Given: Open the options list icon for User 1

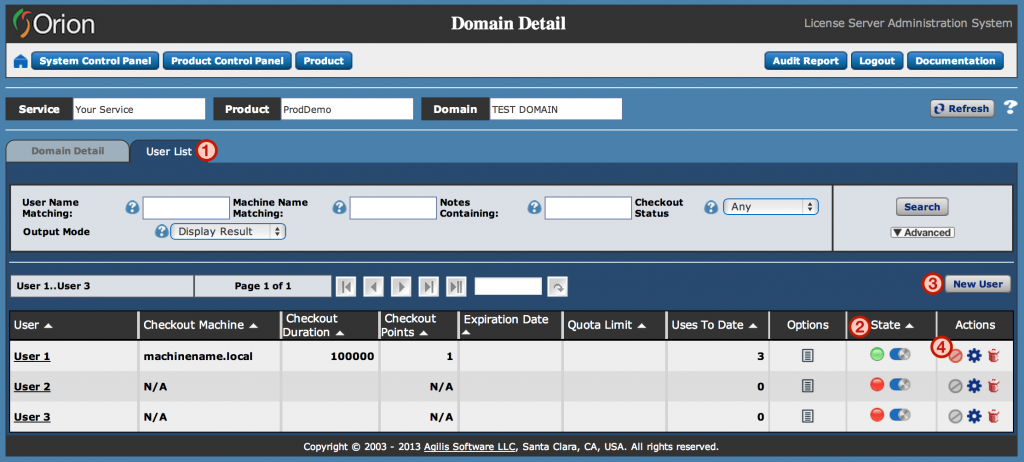Looking at the screenshot, I should pos(808,355).
